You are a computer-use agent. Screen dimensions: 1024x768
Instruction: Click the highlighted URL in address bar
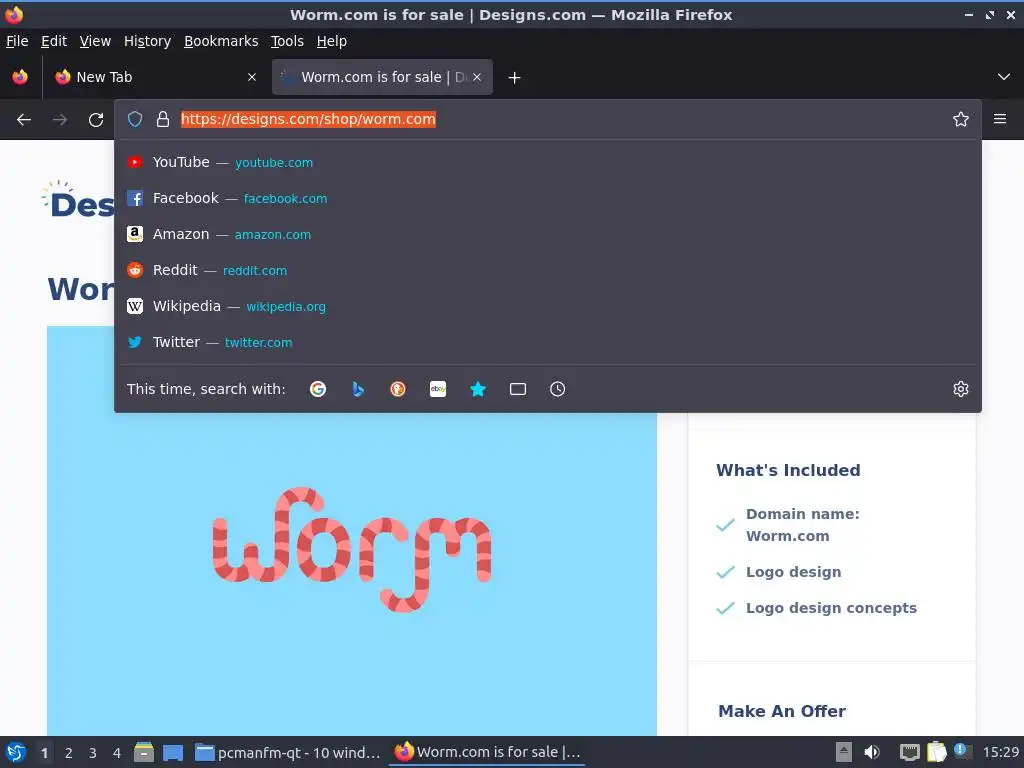click(308, 119)
